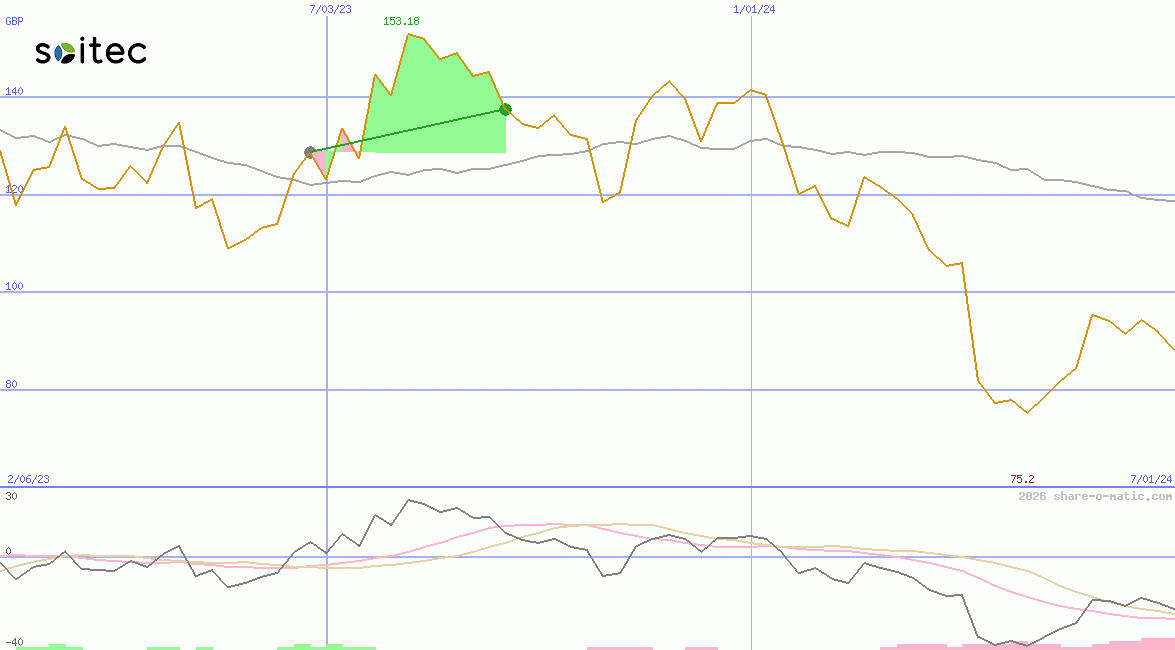This screenshot has height=650, width=1175.
Task: Select the 80 price axis label
Action: coord(12,385)
